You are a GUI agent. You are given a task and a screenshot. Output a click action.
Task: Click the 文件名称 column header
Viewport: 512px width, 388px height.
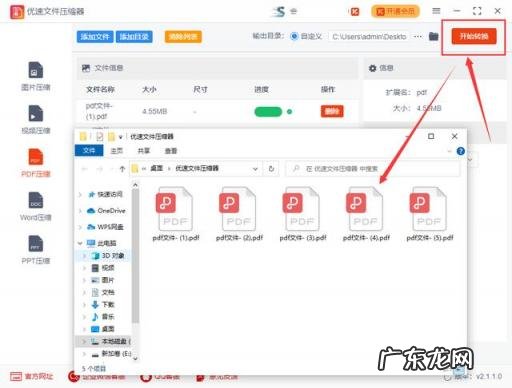(x=100, y=89)
